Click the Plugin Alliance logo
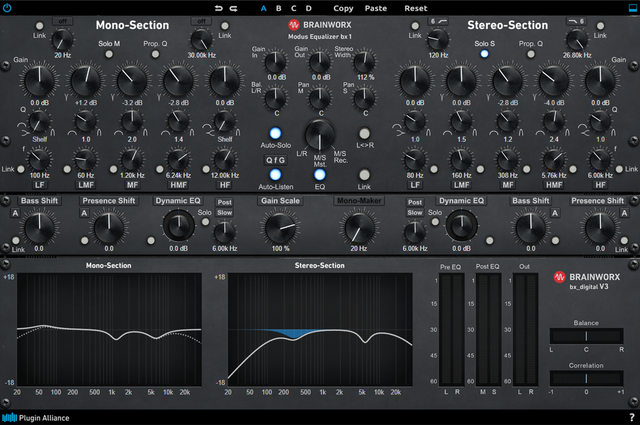Viewport: 640px width, 425px height. [36, 418]
